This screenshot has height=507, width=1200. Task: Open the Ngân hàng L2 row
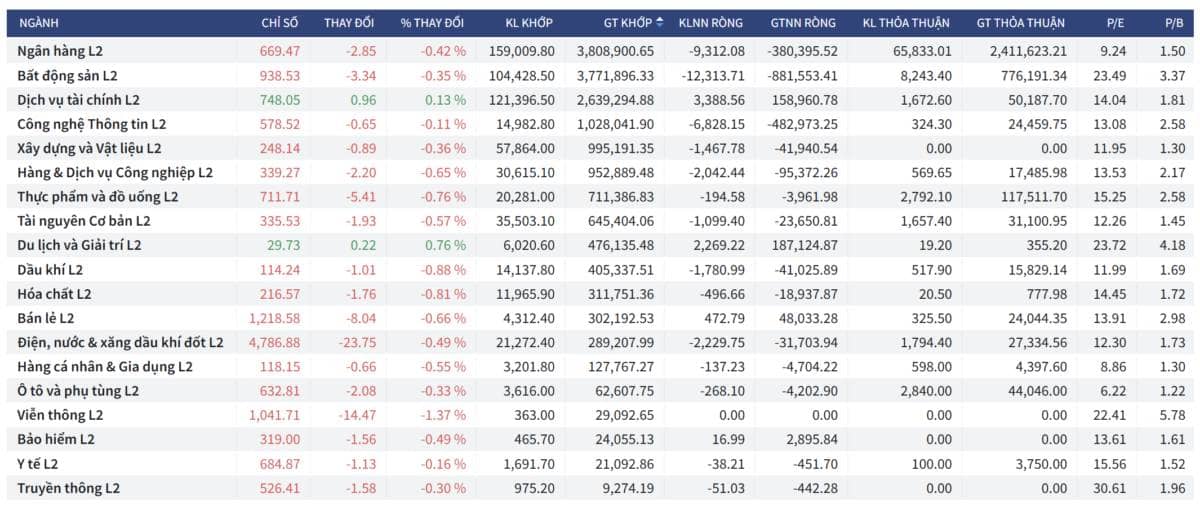click(x=600, y=50)
